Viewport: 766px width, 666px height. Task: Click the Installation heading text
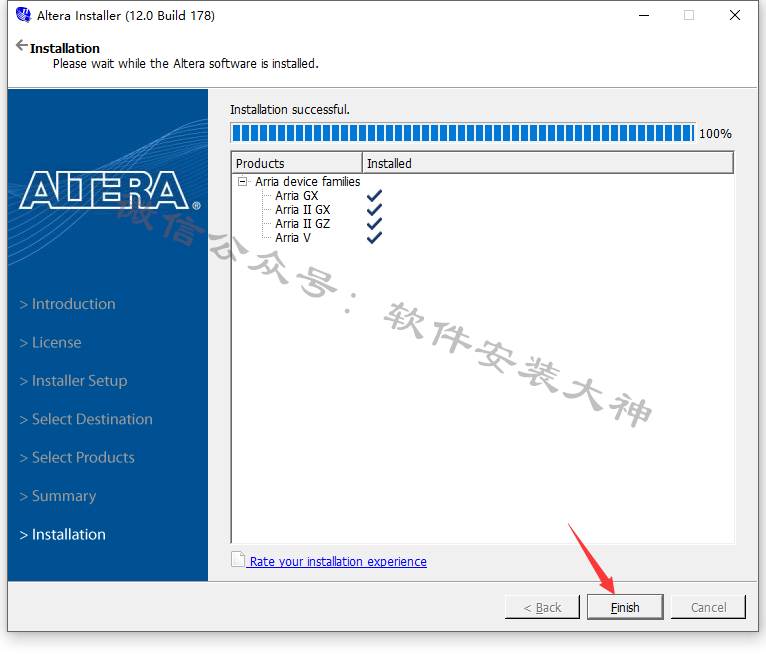click(64, 48)
